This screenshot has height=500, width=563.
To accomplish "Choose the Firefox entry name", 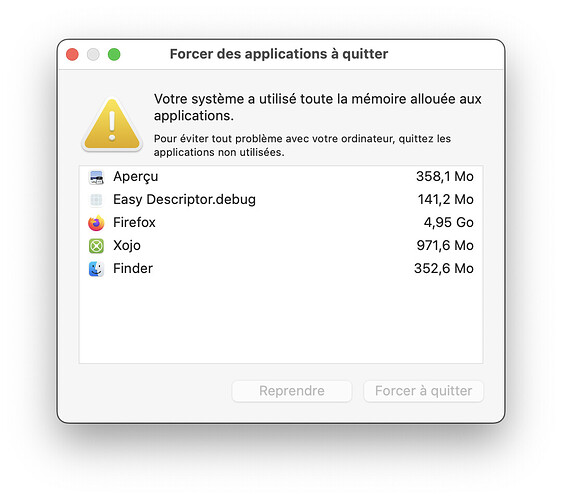I will click(x=134, y=223).
